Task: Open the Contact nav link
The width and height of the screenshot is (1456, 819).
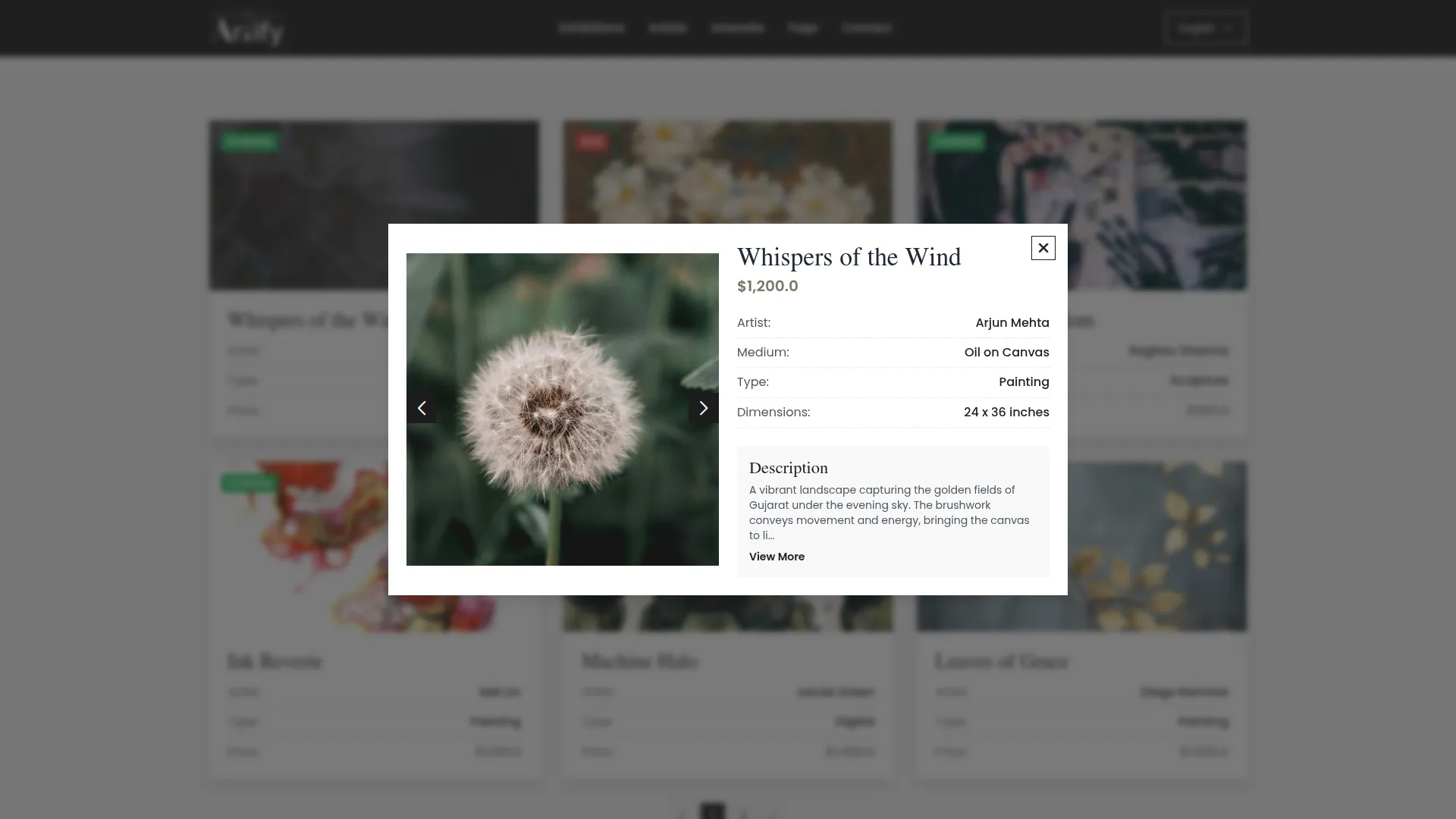Action: [866, 28]
